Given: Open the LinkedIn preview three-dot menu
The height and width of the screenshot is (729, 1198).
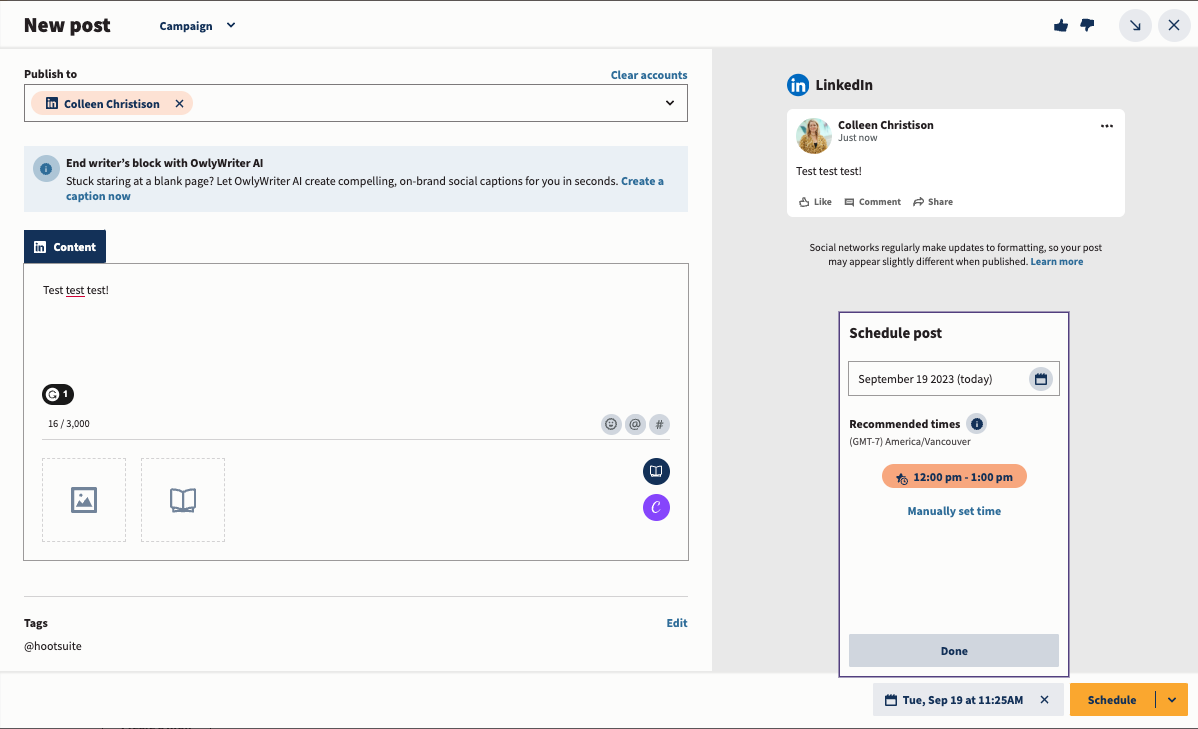Looking at the screenshot, I should coord(1107,126).
